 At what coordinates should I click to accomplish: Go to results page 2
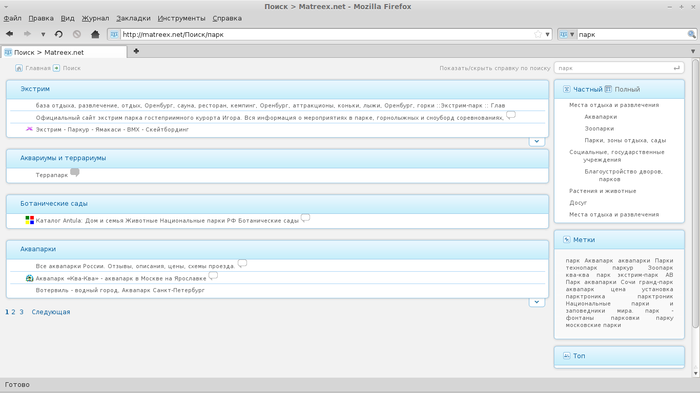coord(13,312)
